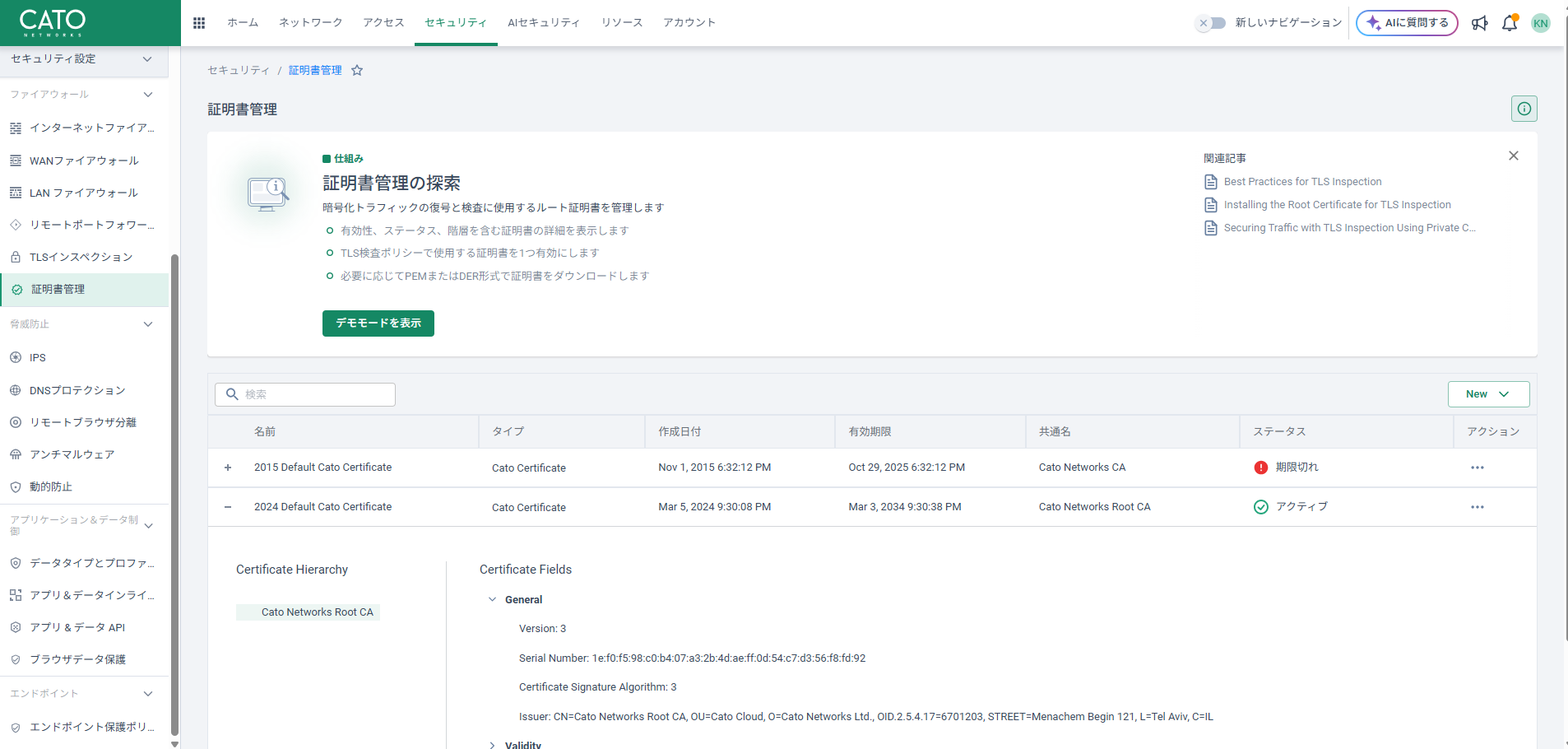Image resolution: width=1568 pixels, height=749 pixels.
Task: Open the アクセス top menu
Action: (x=384, y=23)
